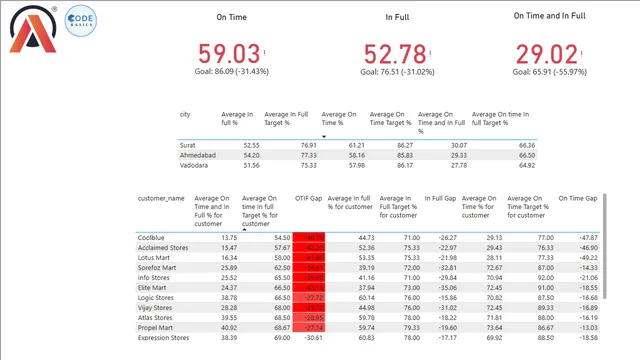The image size is (640, 360).
Task: Select the Surat city row
Action: click(357, 145)
